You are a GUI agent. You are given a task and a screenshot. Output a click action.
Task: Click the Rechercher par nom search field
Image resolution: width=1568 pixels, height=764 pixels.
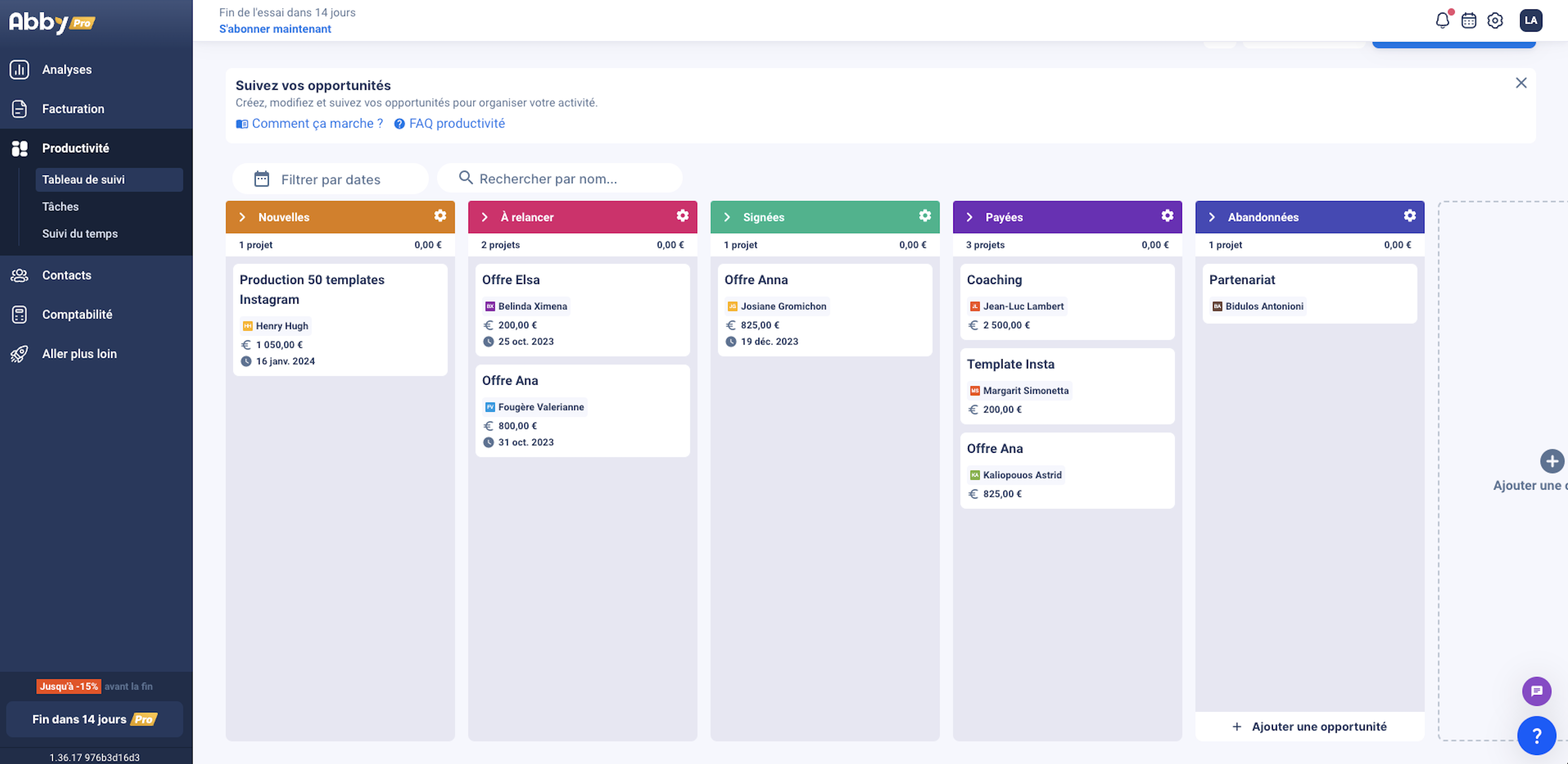[560, 179]
